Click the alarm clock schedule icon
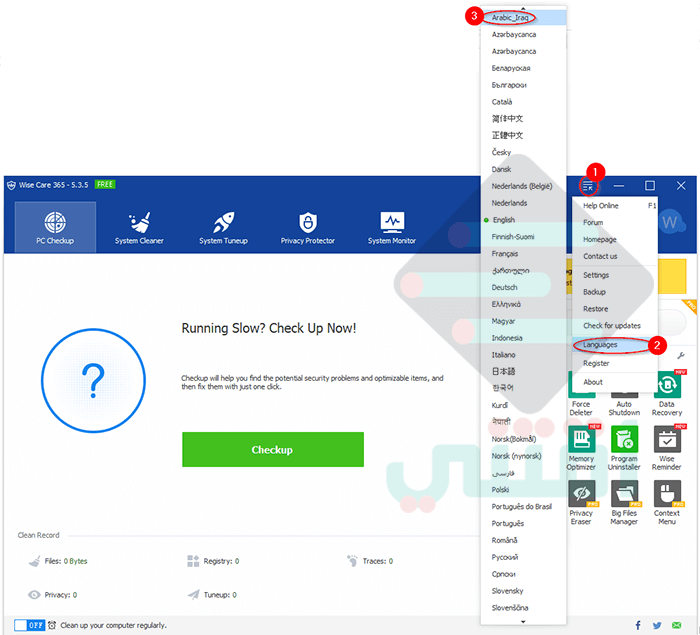The height and width of the screenshot is (635, 700). tap(52, 625)
